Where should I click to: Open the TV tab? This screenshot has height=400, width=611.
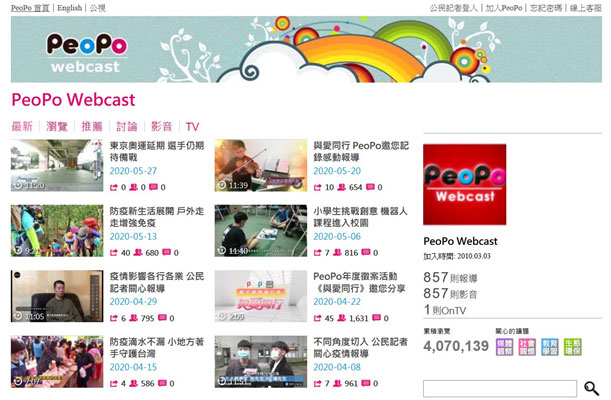[192, 127]
